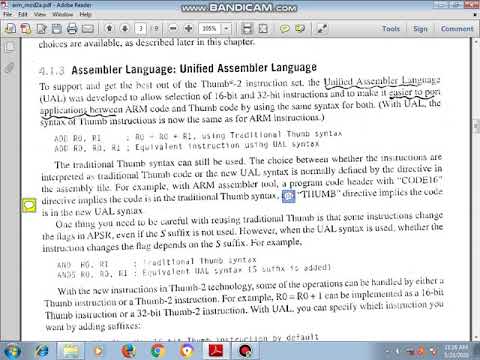Open the email envelope icon

pyautogui.click(x=88, y=29)
